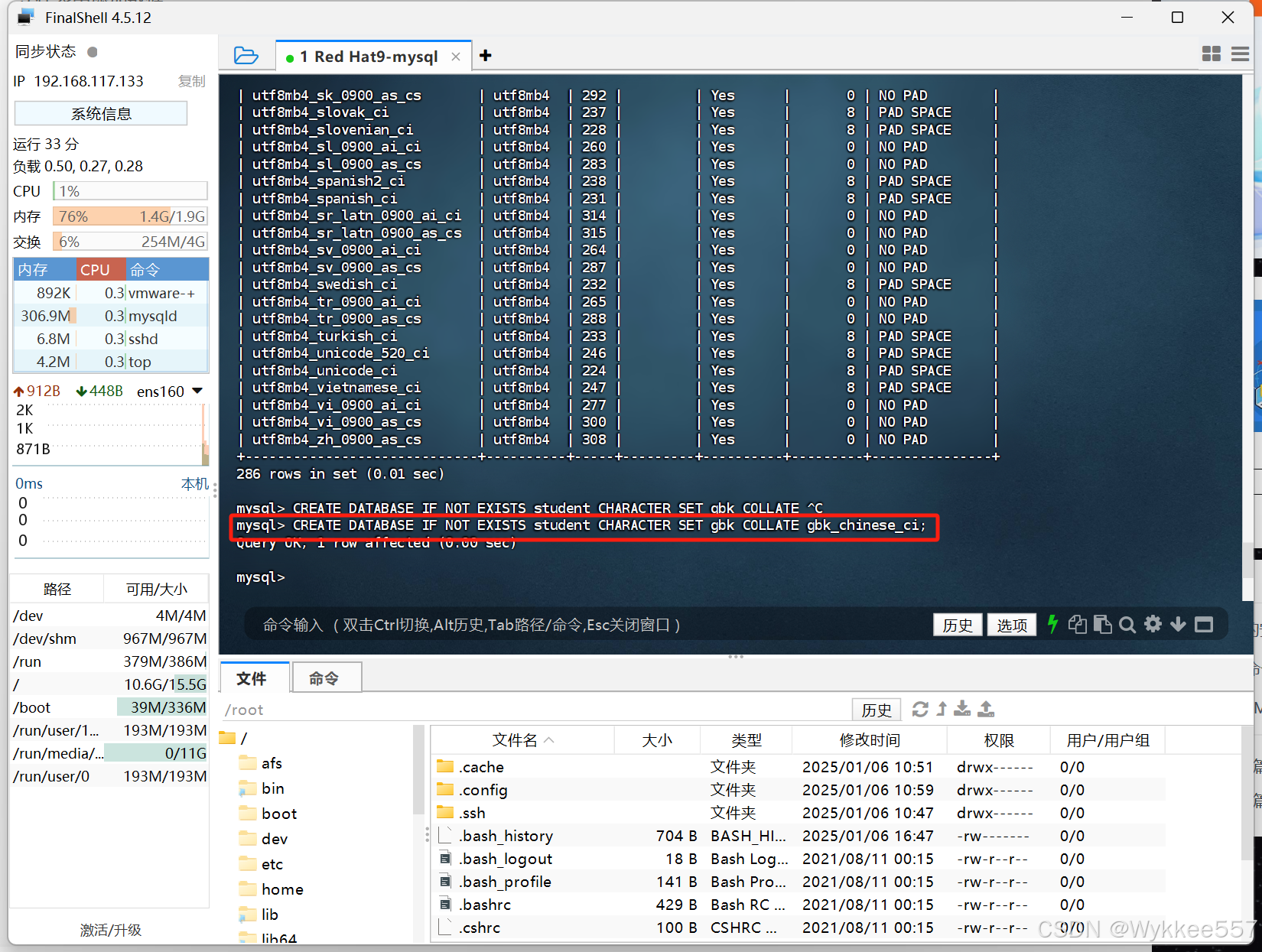Copy the IP address link
This screenshot has height=952, width=1262.
191,81
